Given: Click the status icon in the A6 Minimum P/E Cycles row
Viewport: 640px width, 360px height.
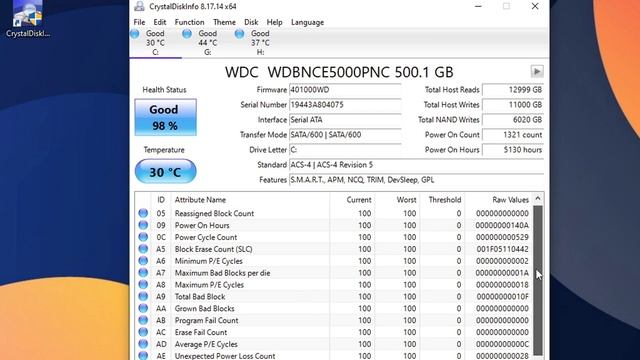Looking at the screenshot, I should click(143, 260).
